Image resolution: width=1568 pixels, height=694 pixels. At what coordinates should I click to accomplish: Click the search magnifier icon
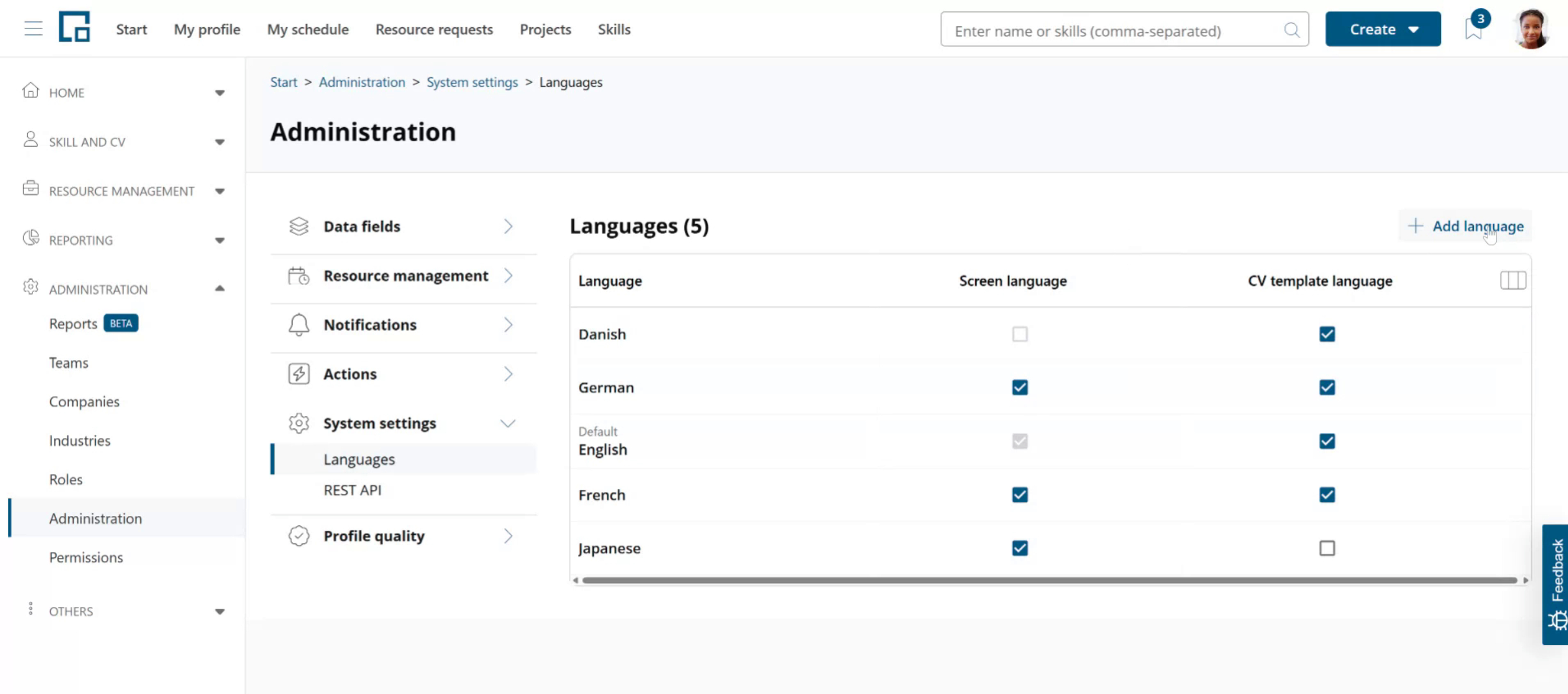click(1292, 29)
